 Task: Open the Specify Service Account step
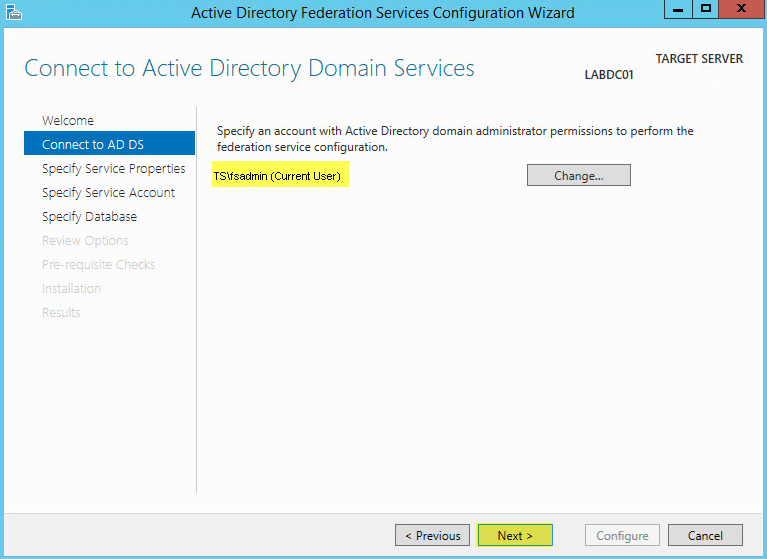click(108, 192)
